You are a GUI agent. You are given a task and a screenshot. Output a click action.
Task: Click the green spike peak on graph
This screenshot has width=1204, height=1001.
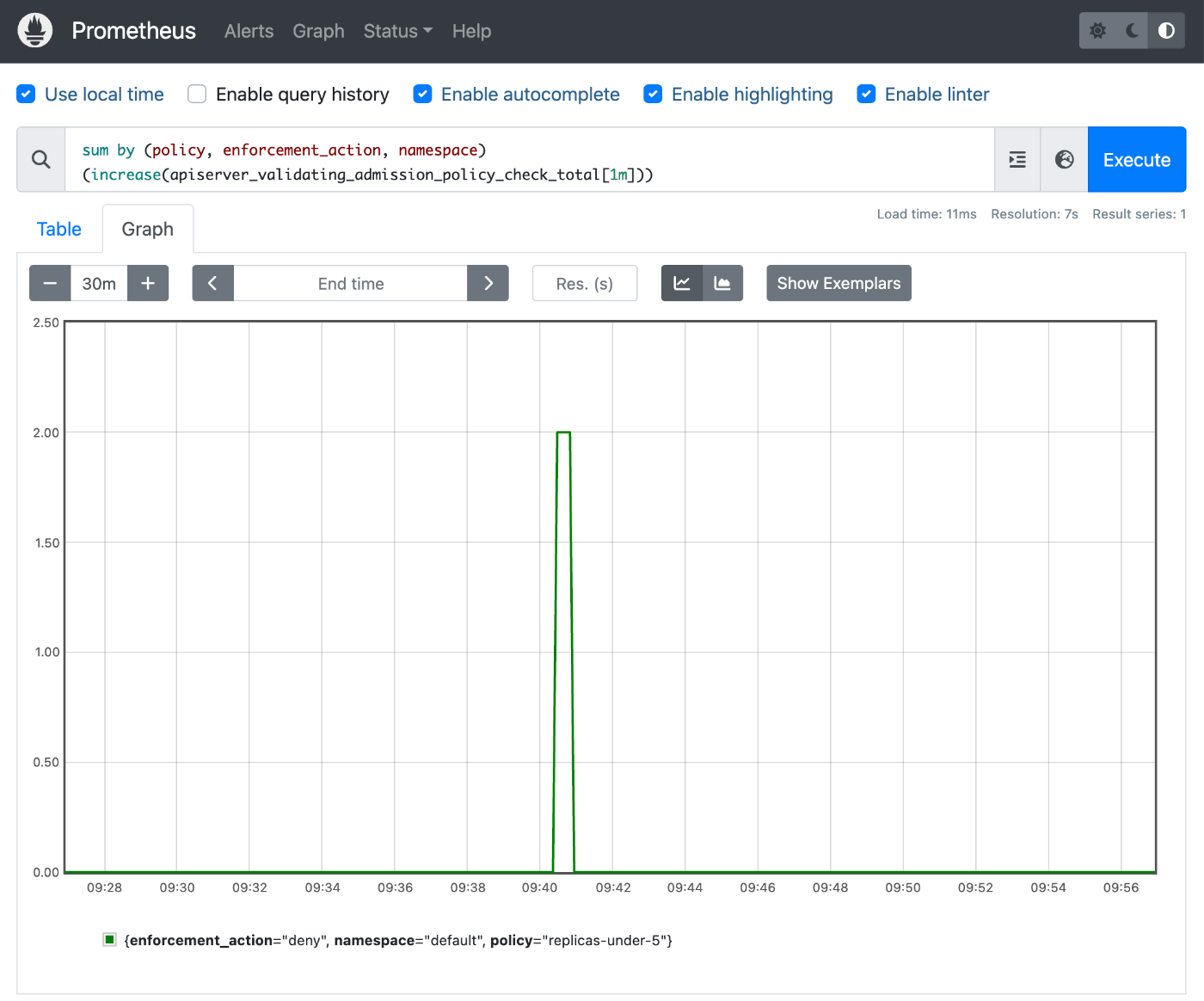tap(563, 433)
